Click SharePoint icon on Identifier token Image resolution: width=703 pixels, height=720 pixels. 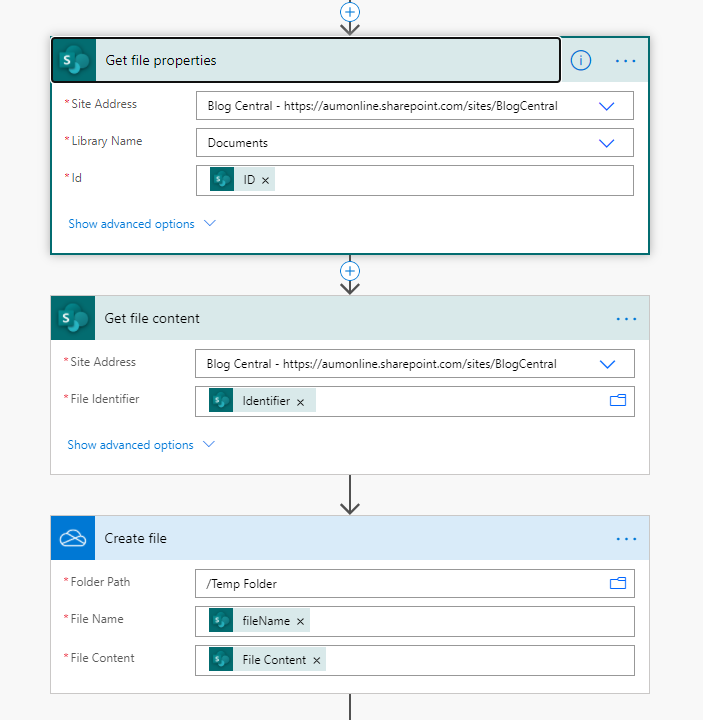[x=221, y=400]
